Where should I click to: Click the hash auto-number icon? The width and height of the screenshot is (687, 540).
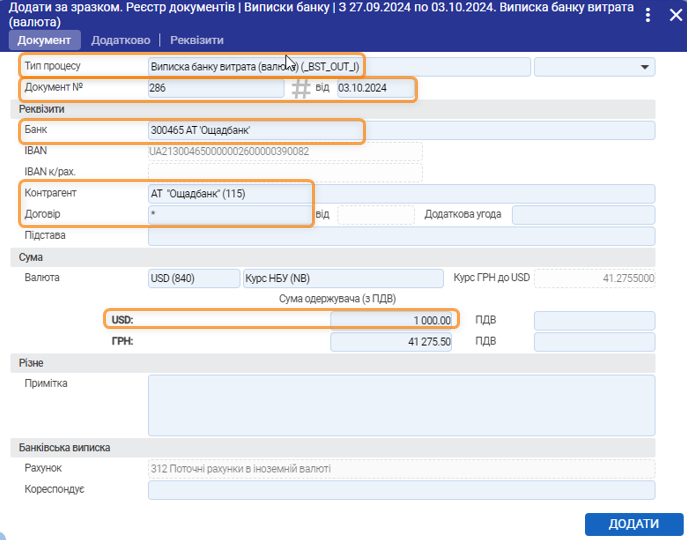coord(301,89)
